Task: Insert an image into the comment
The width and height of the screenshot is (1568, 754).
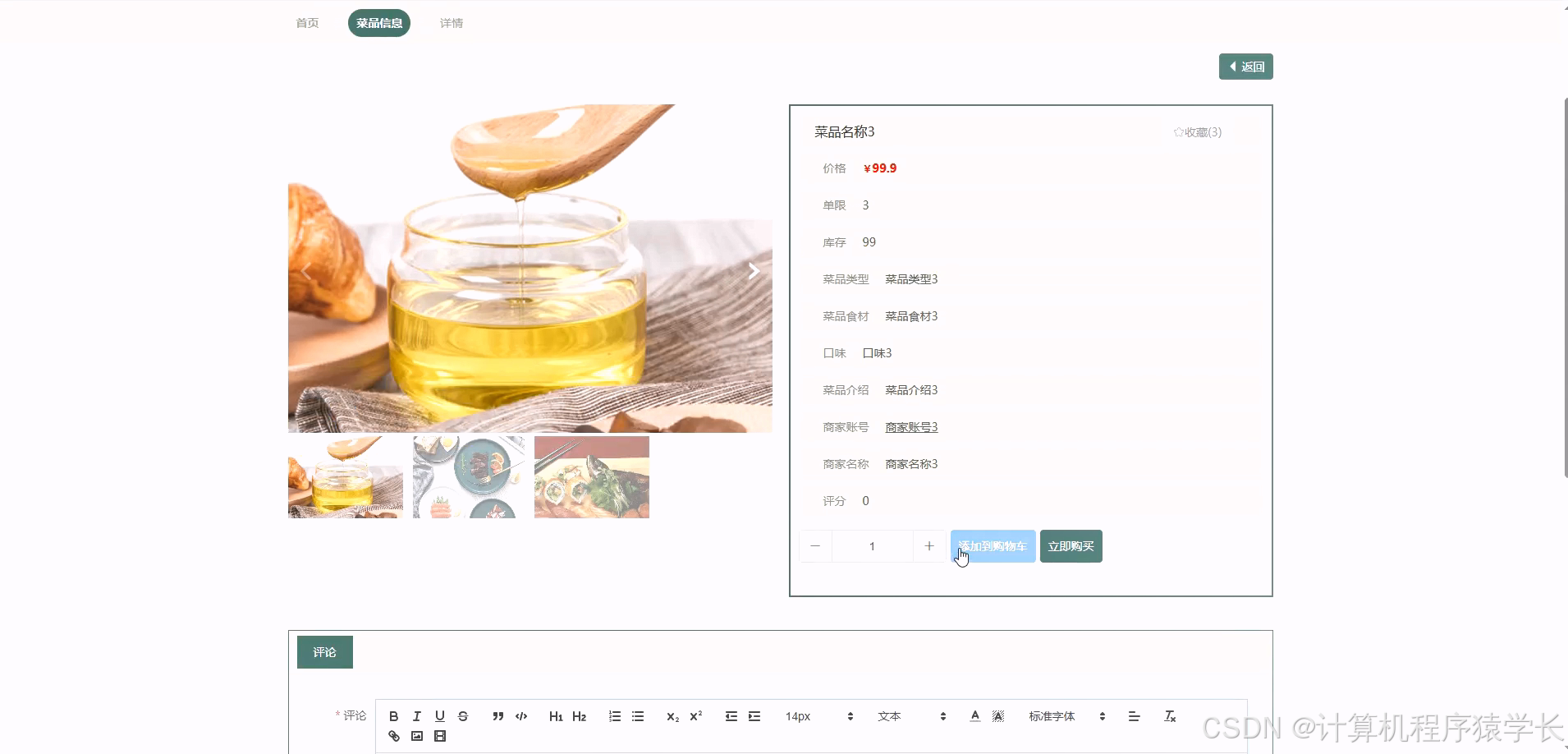Action: [416, 736]
